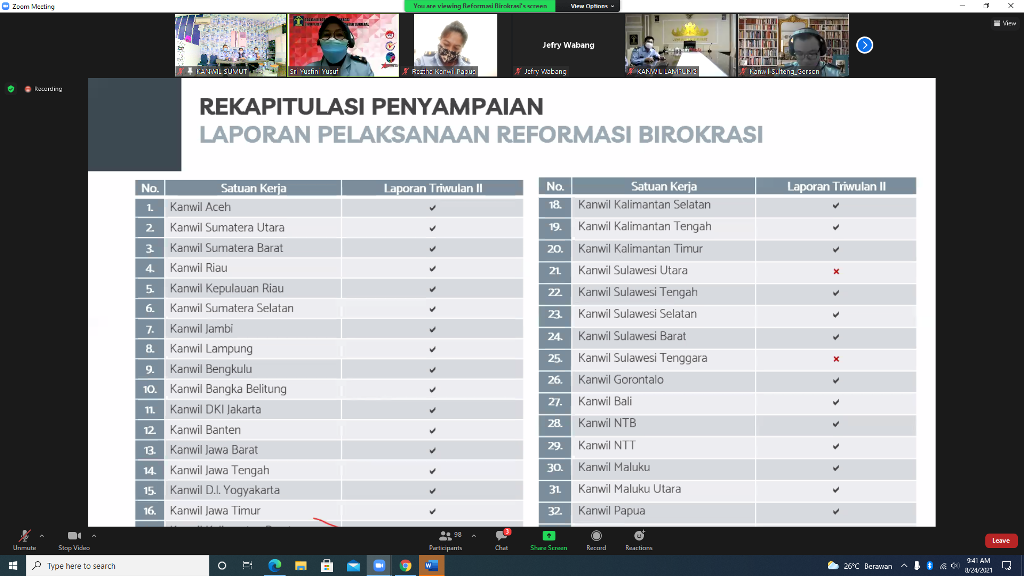Click the green encryption shield icon
Screen dimensions: 1024x576
click(11, 89)
